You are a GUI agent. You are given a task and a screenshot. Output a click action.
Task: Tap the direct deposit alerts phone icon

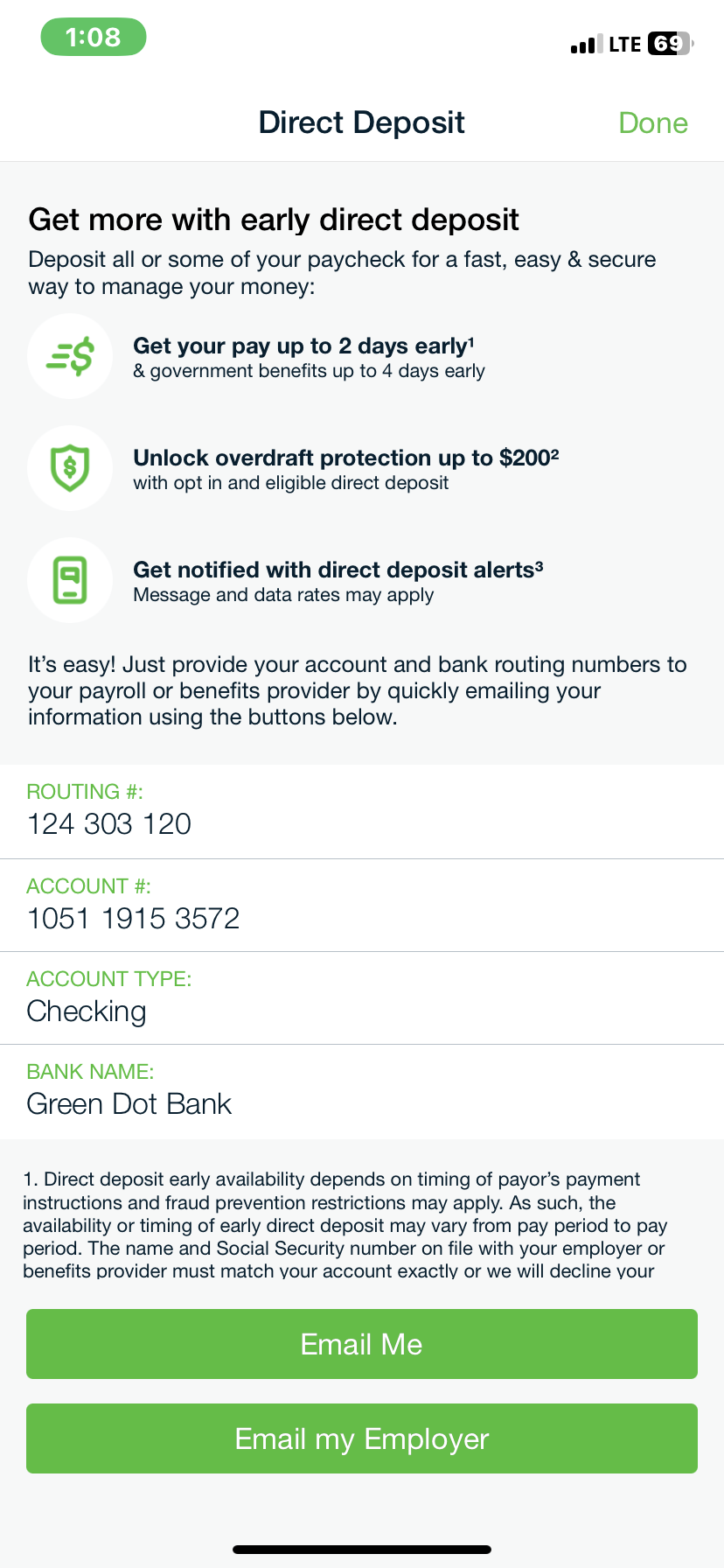pyautogui.click(x=70, y=580)
